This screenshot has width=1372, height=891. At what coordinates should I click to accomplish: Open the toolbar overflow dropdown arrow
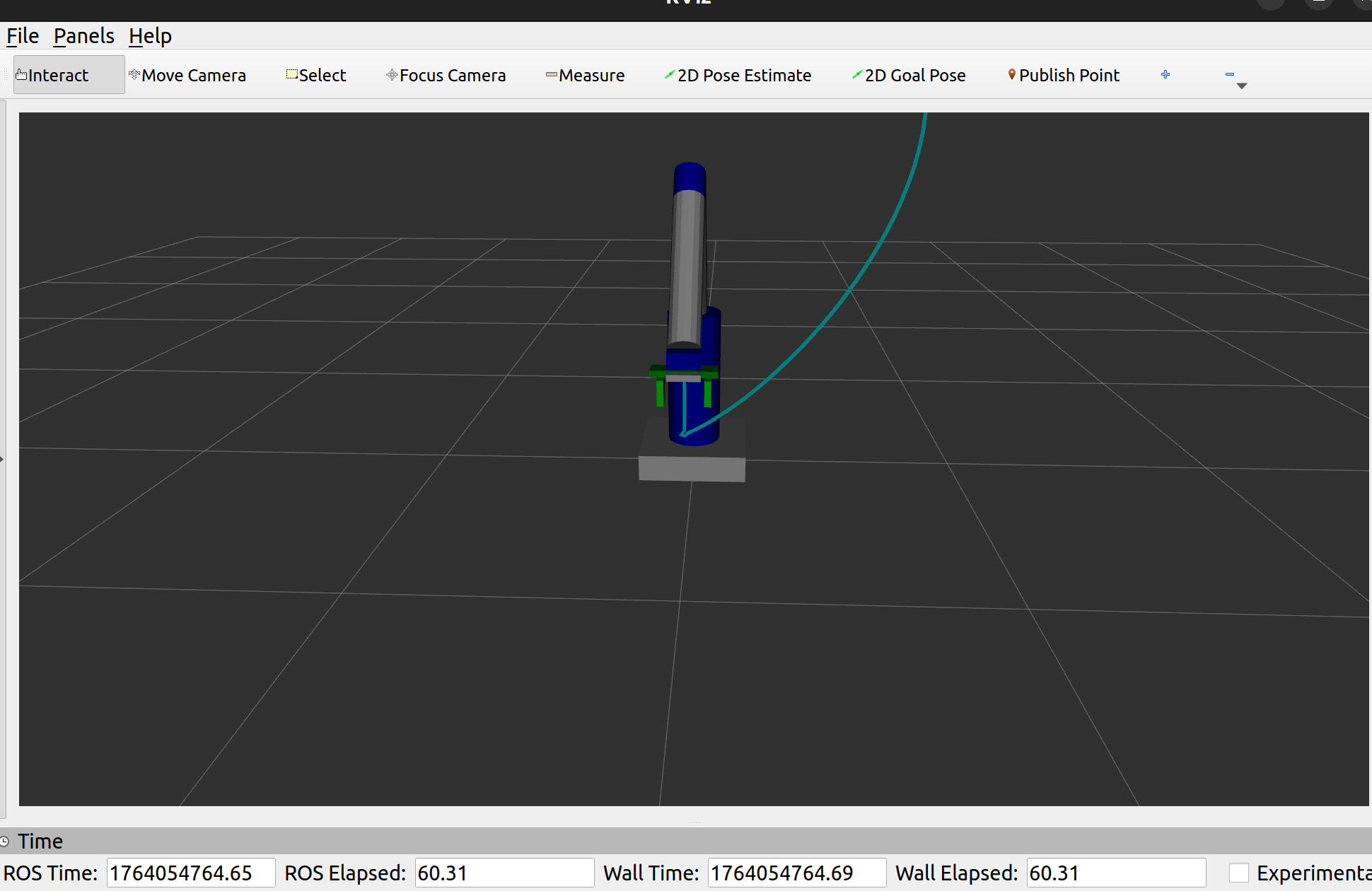pos(1242,86)
